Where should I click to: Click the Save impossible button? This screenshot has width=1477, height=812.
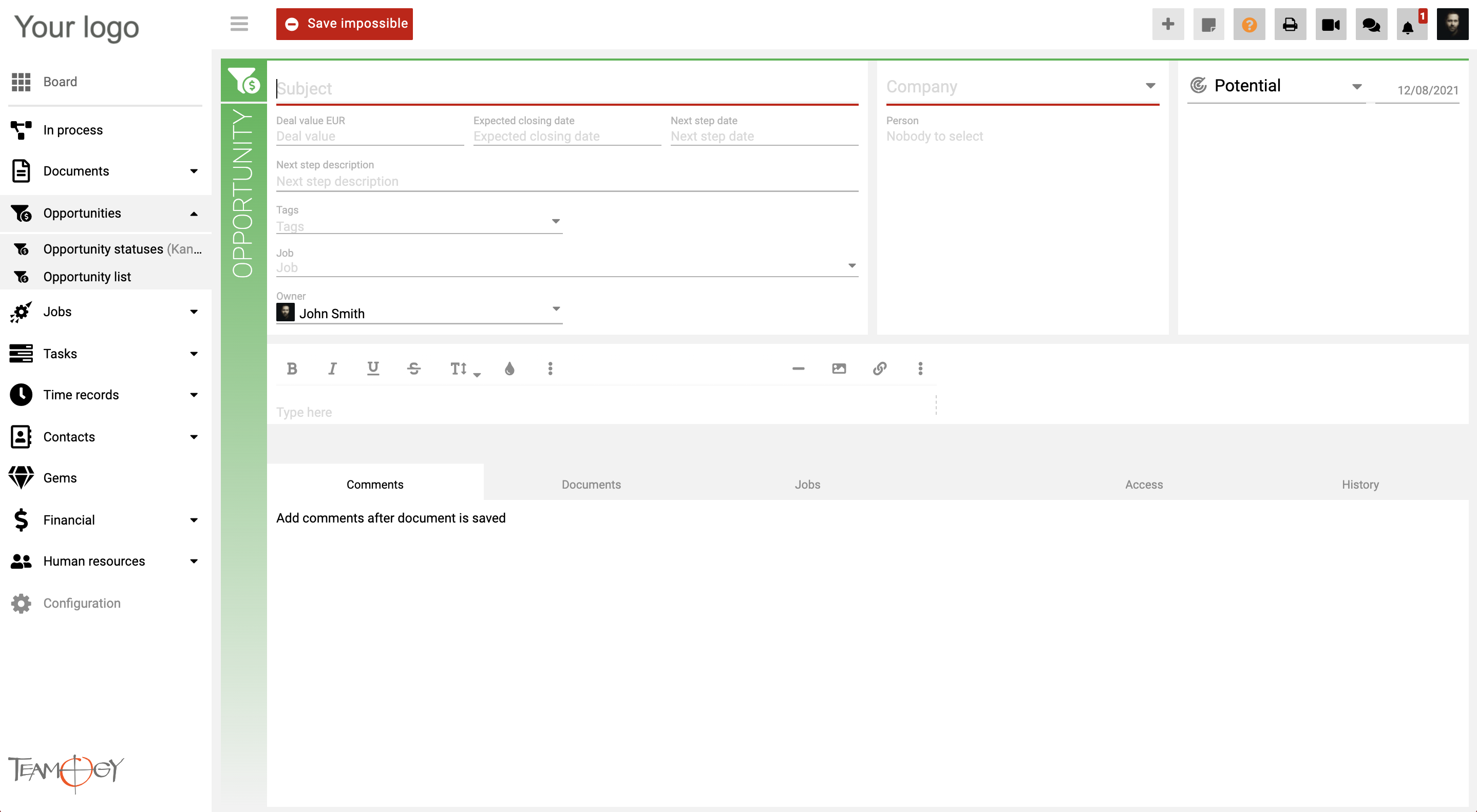[x=344, y=24]
